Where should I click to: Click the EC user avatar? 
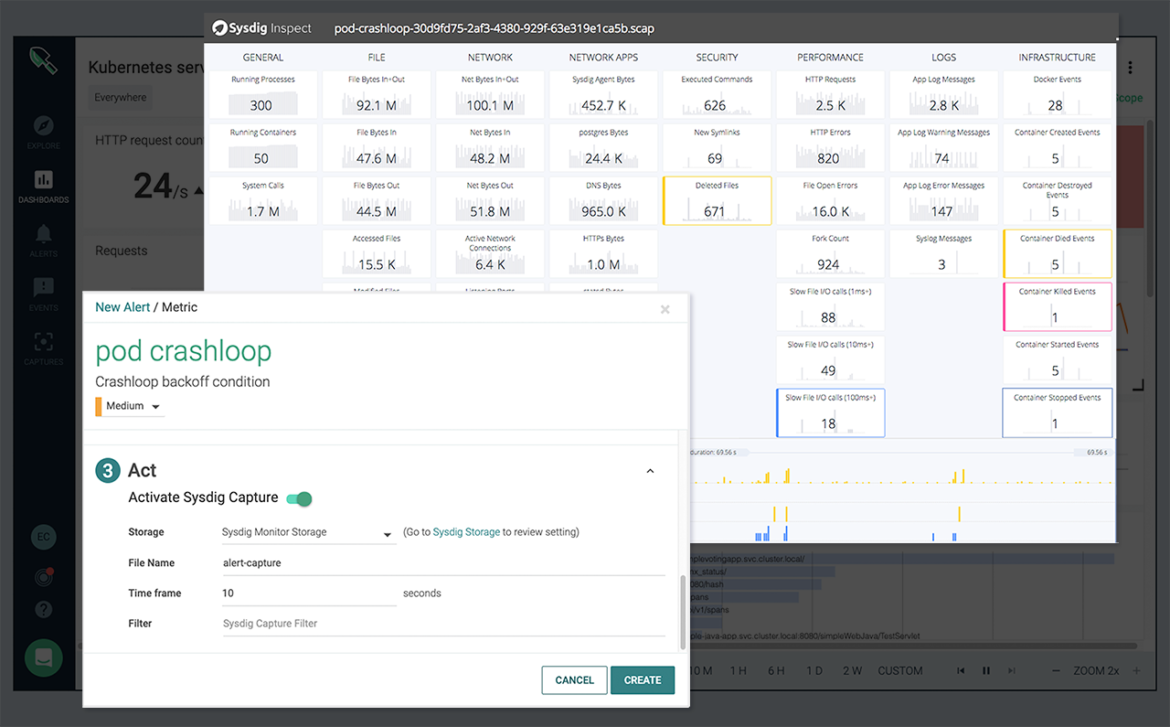(43, 537)
